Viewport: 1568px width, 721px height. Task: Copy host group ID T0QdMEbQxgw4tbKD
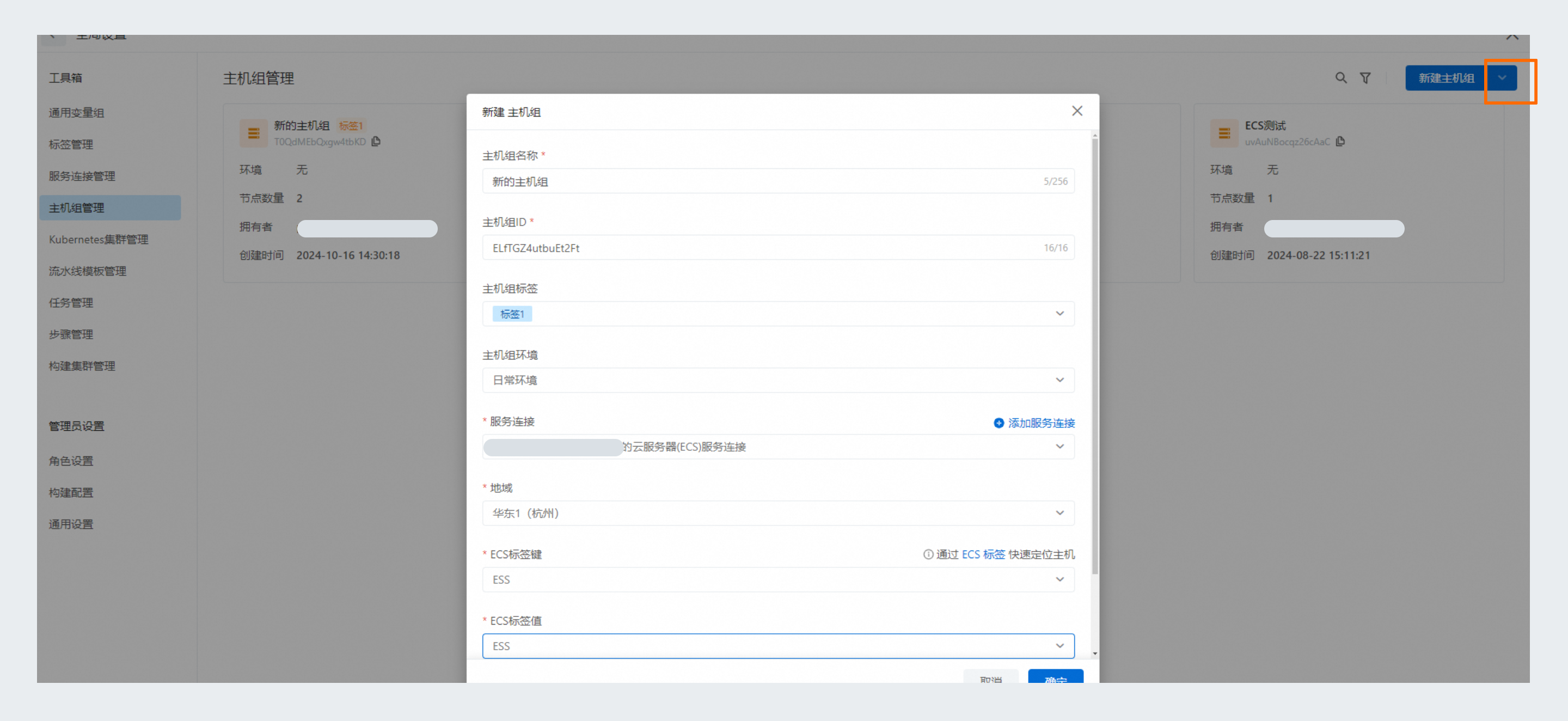click(x=376, y=141)
